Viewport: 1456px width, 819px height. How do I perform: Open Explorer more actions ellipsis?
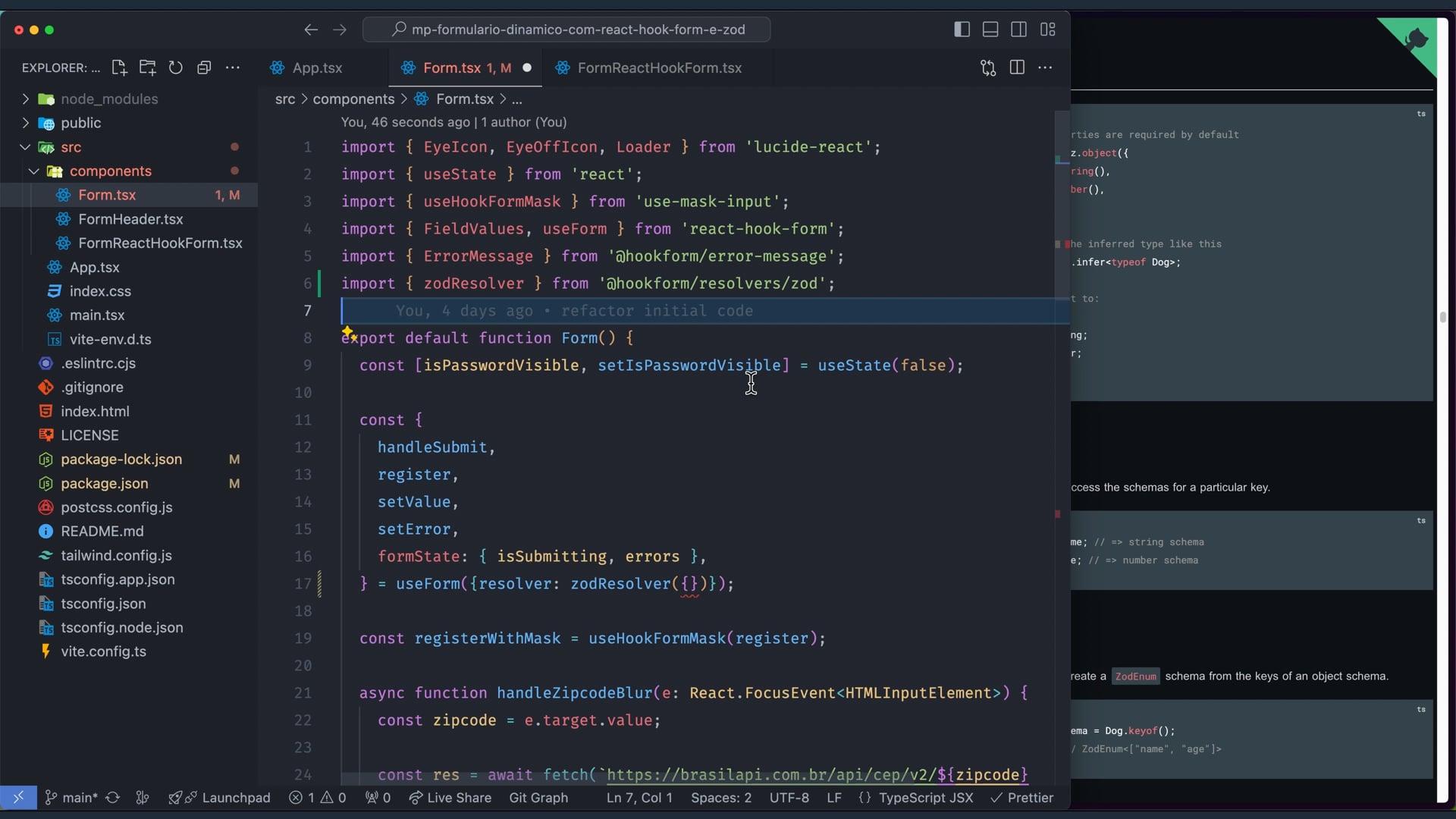[x=233, y=67]
